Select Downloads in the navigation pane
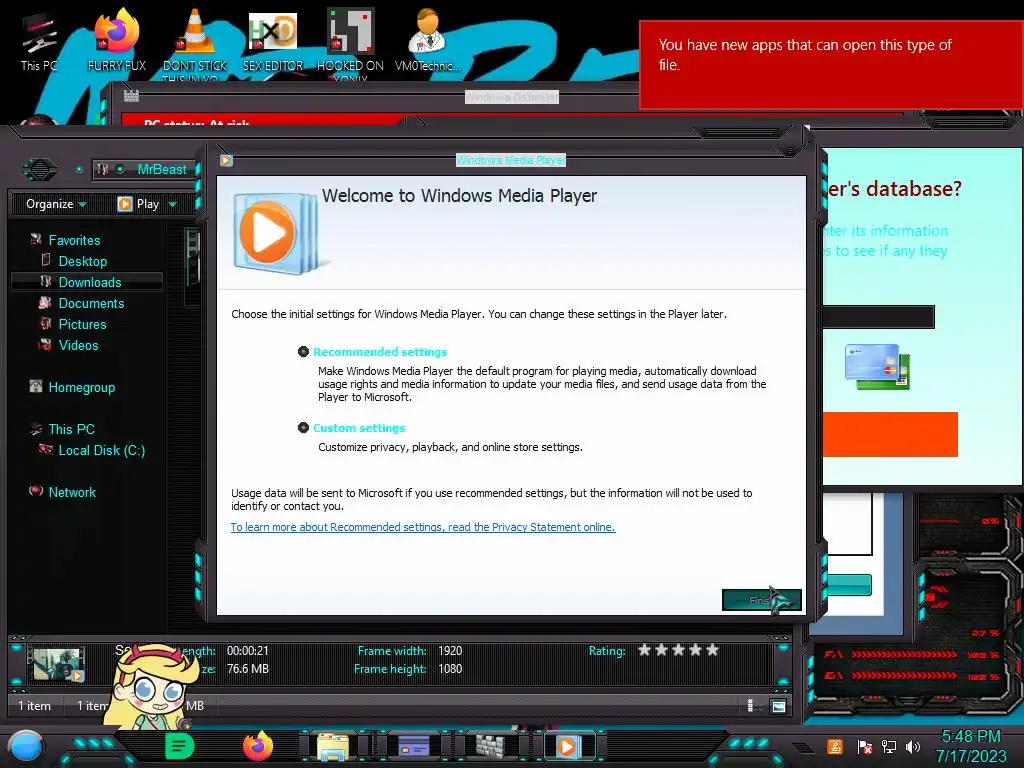The image size is (1024, 768). (88, 282)
